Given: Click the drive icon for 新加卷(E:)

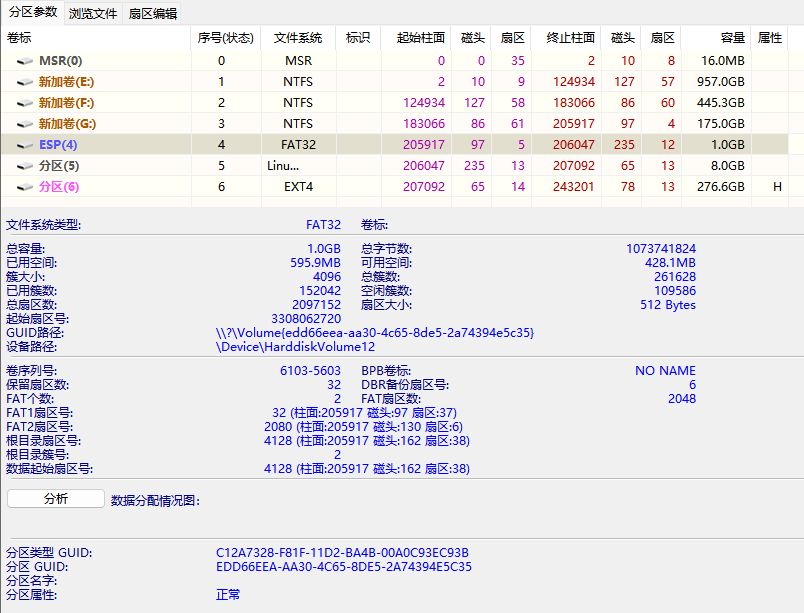Looking at the screenshot, I should tap(25, 82).
